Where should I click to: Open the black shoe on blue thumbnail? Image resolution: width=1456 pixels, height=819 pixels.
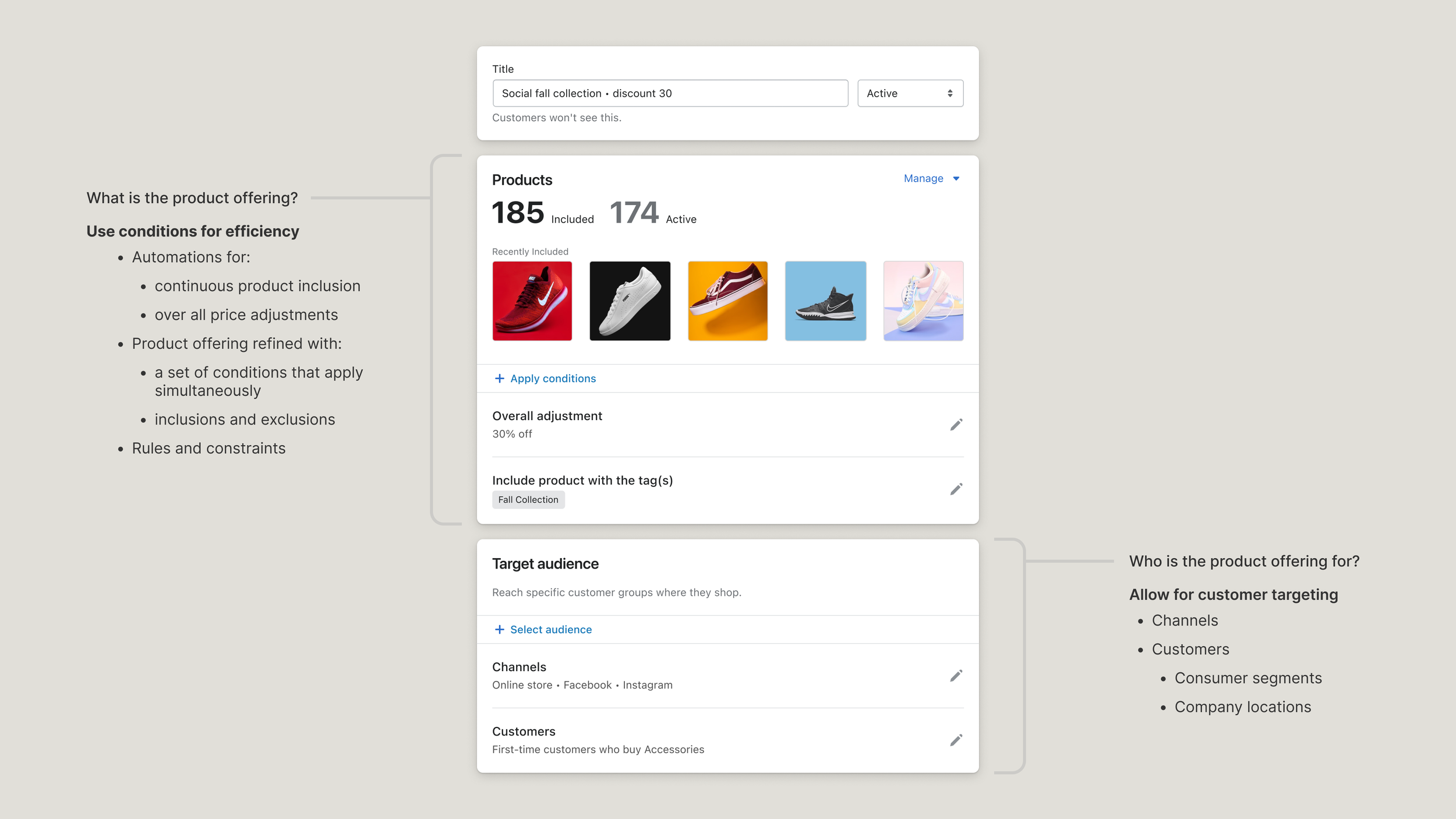(x=825, y=301)
